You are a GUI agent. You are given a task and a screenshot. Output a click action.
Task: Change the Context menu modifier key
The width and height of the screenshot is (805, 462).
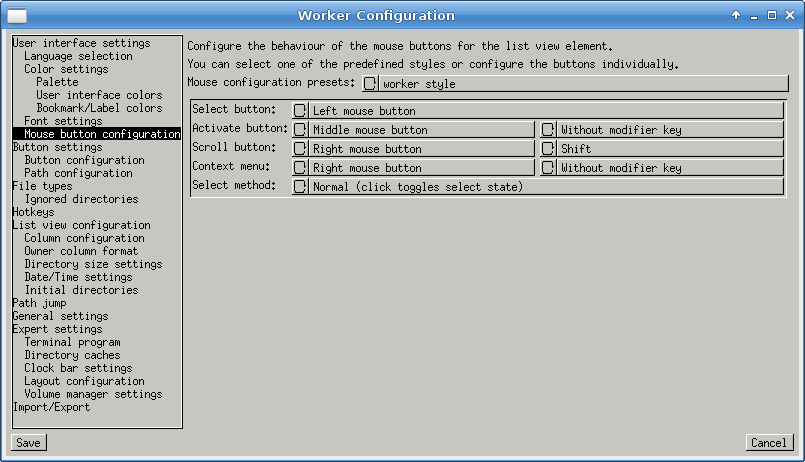pyautogui.click(x=669, y=168)
